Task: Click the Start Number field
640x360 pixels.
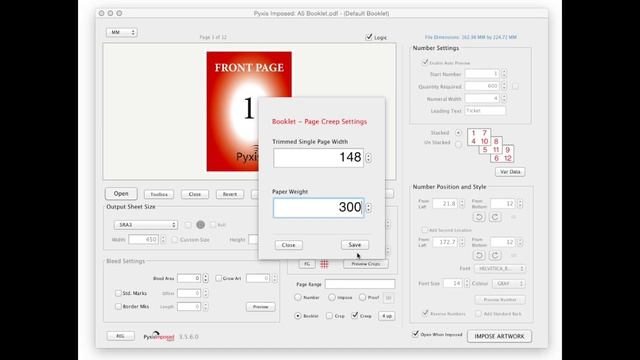Action: [x=482, y=74]
